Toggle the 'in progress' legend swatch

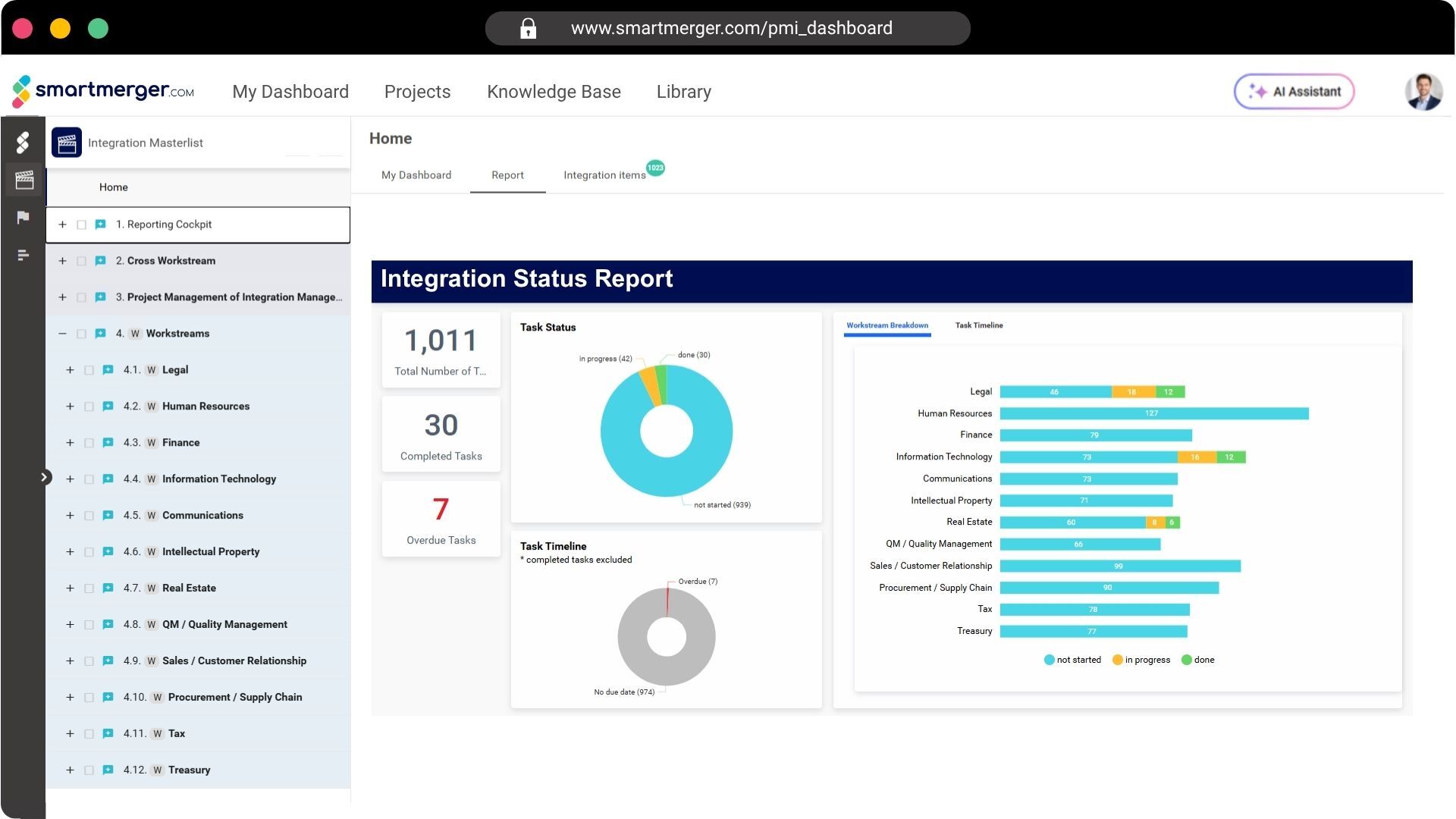pos(1117,660)
